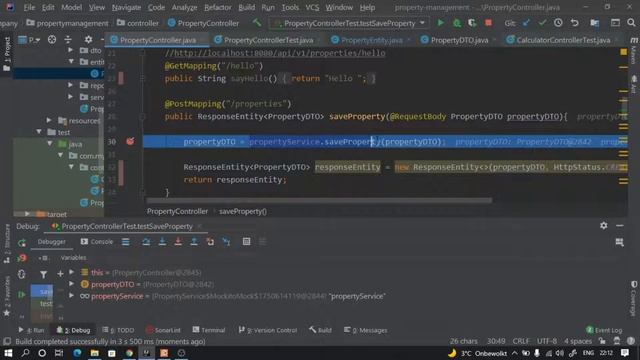Add new watch with the plus icon

point(60,274)
